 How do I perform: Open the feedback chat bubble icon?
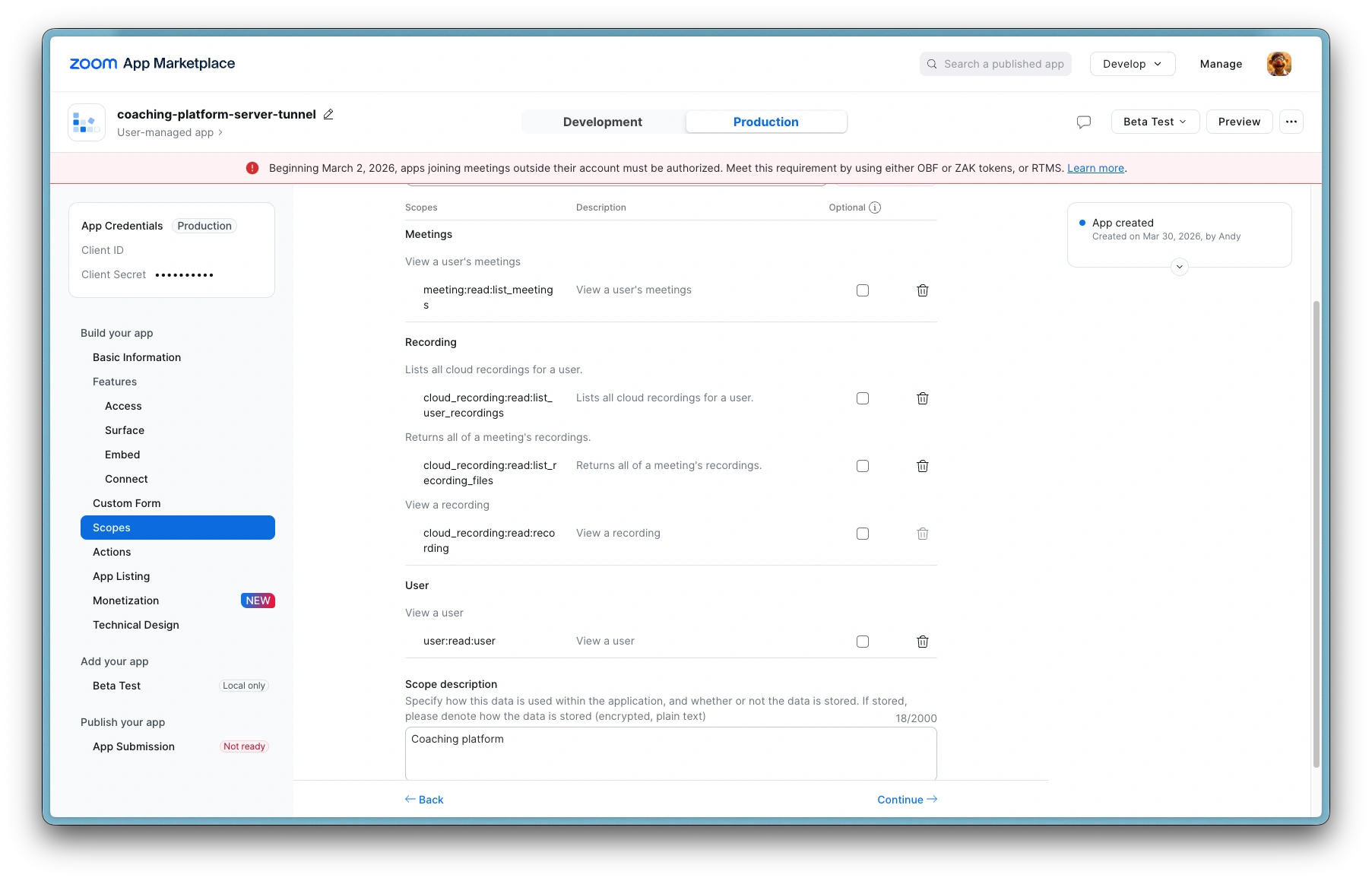click(x=1084, y=122)
